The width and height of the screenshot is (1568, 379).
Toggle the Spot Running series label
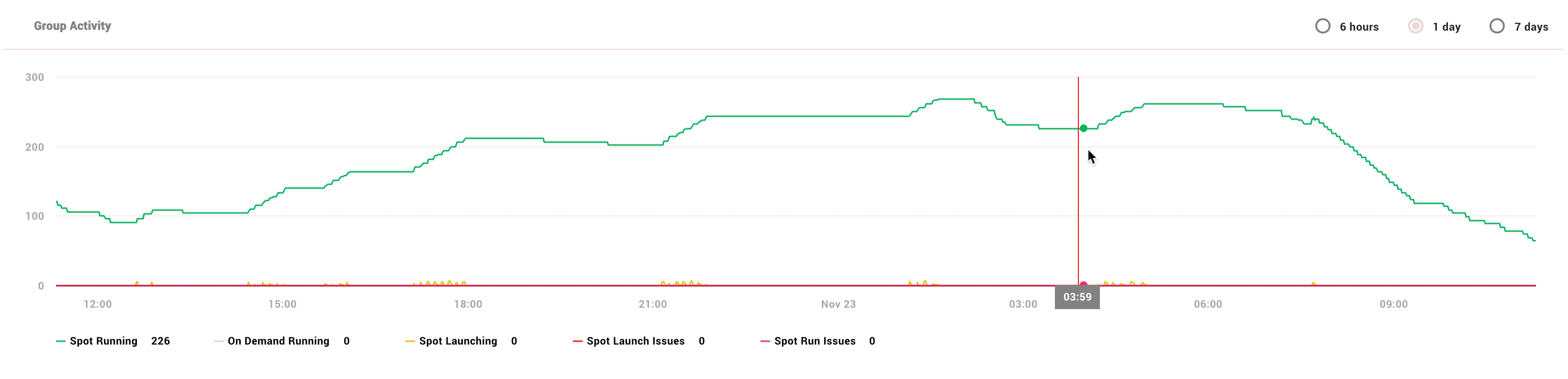(103, 341)
